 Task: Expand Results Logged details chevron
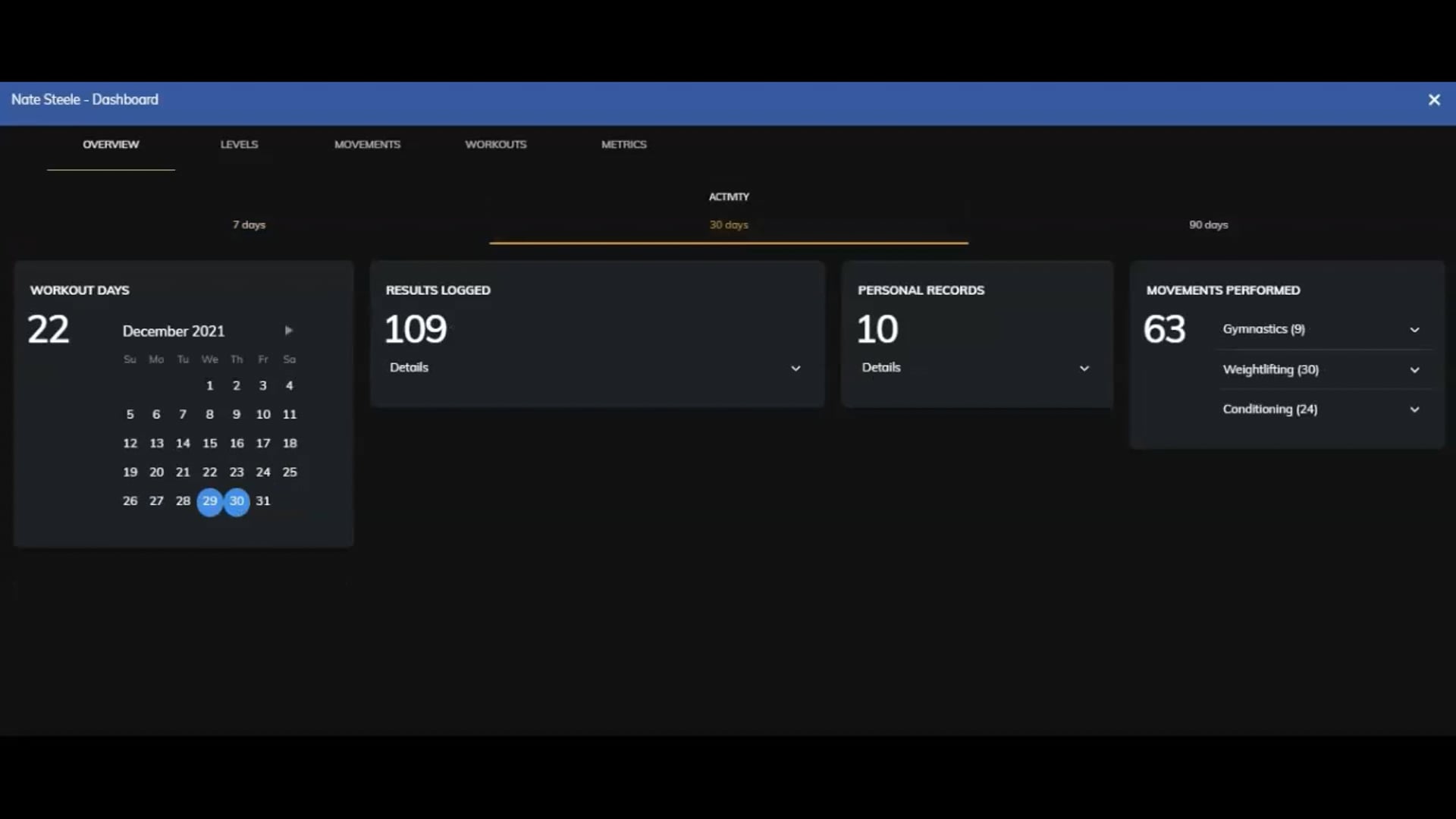click(795, 368)
